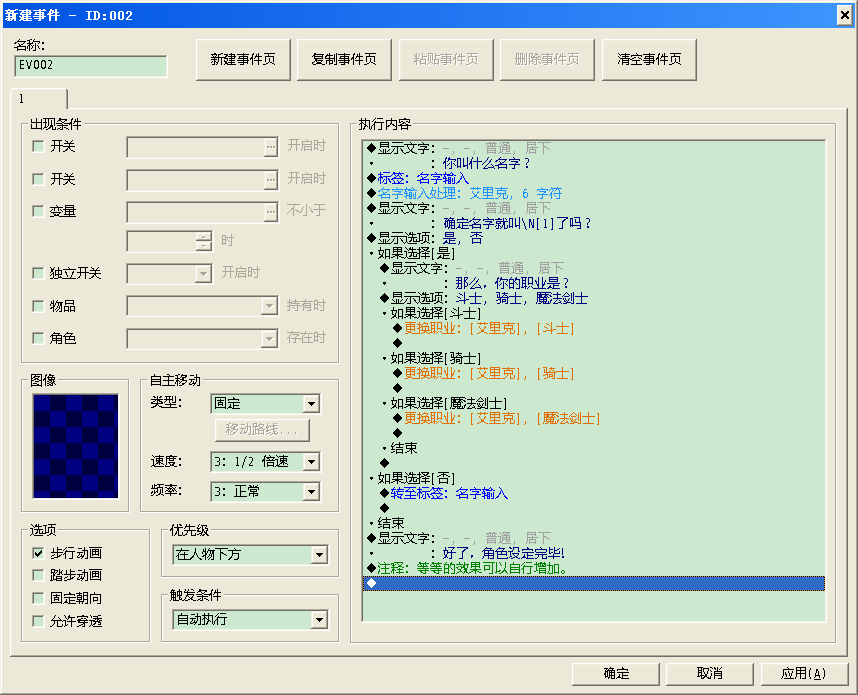
Task: Enable the 物品 condition checkbox
Action: [38, 306]
